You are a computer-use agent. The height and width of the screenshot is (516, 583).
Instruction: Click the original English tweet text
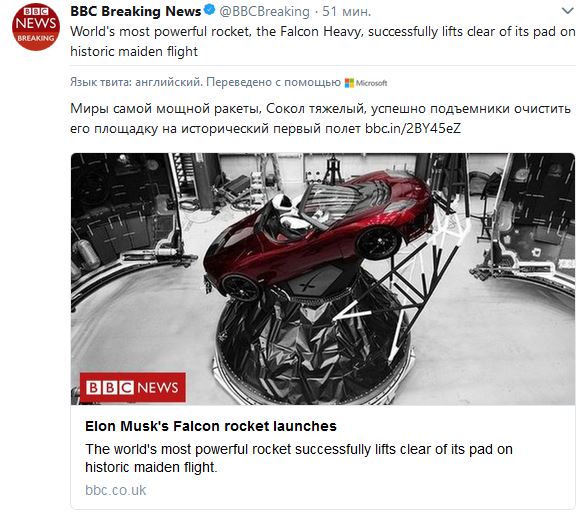[323, 41]
